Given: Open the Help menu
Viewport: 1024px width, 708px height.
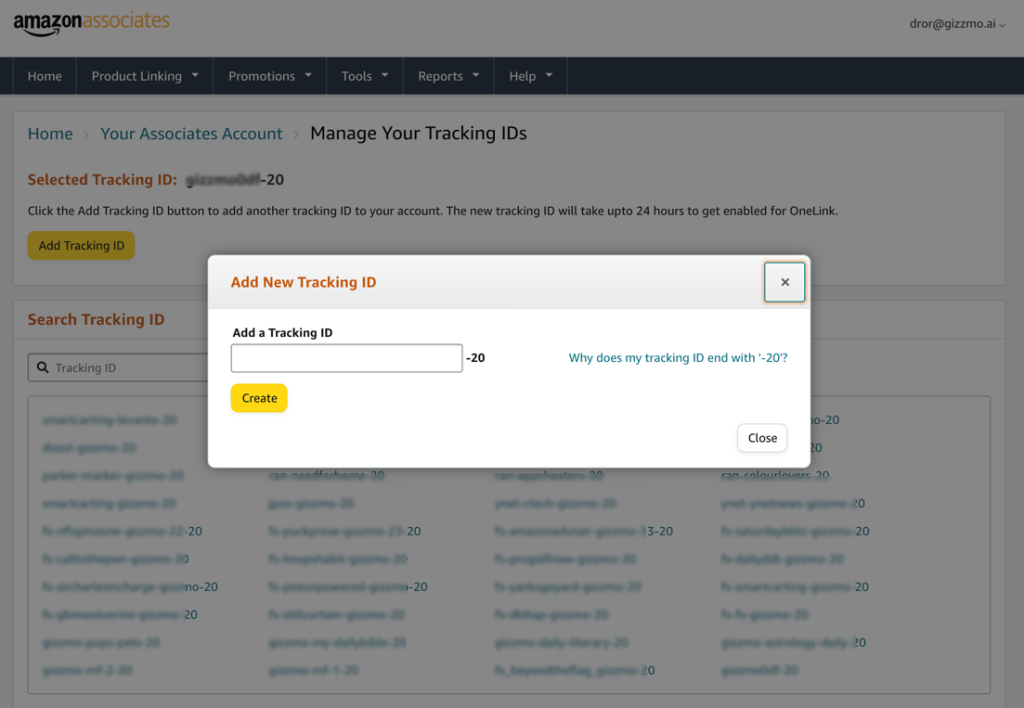Looking at the screenshot, I should 531,76.
